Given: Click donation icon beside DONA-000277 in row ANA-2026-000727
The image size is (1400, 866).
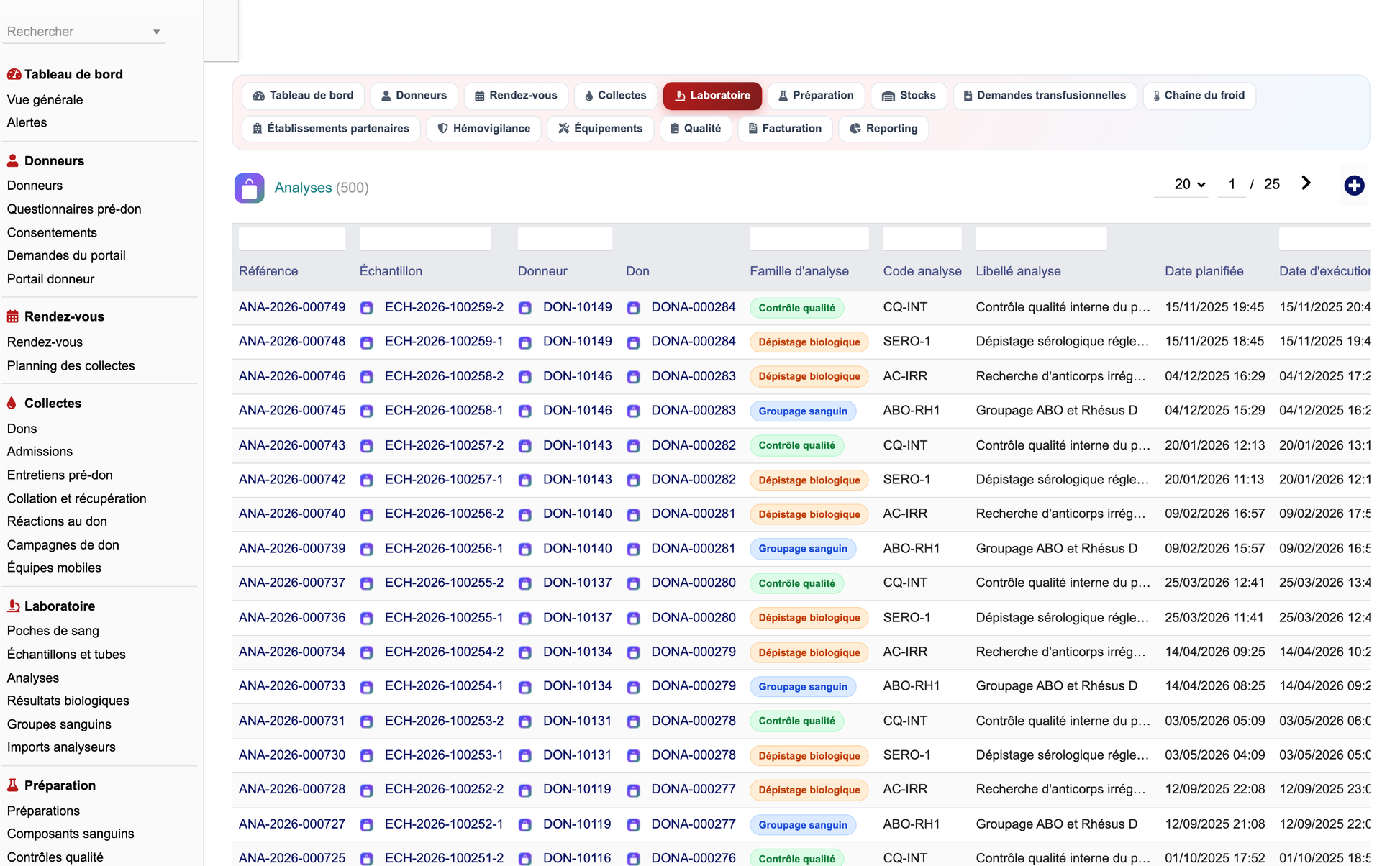Looking at the screenshot, I should 633,824.
